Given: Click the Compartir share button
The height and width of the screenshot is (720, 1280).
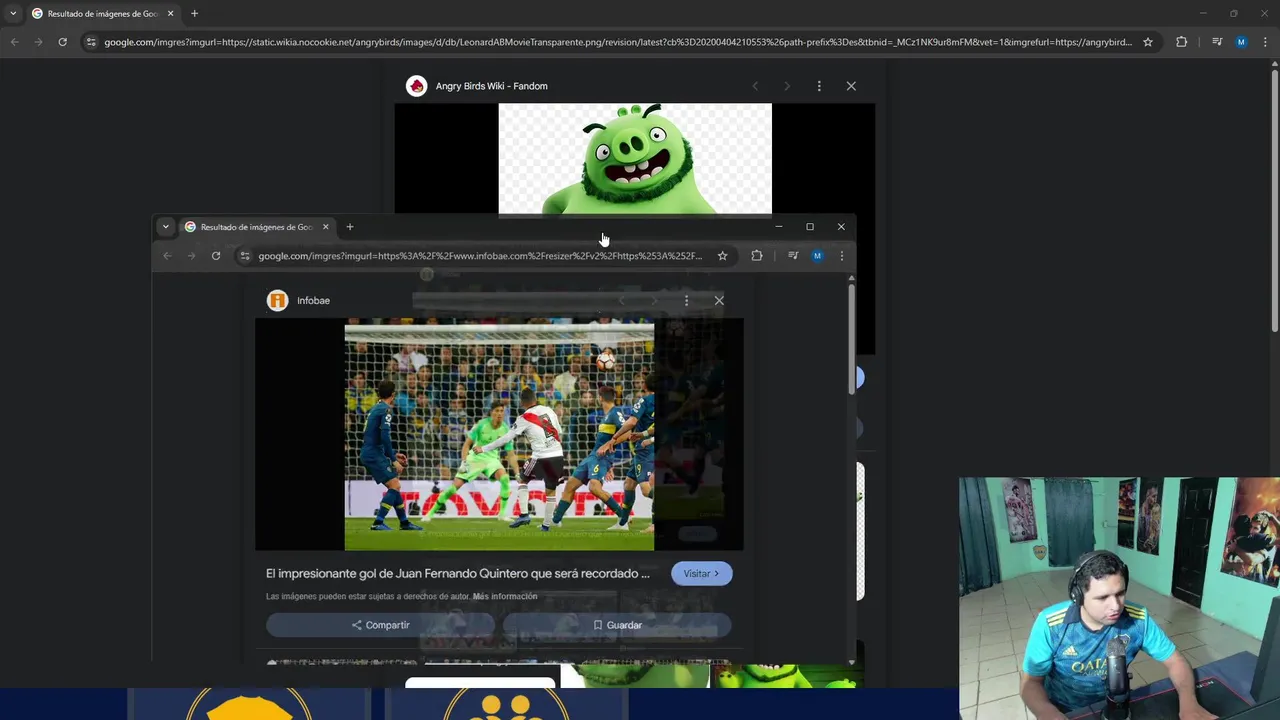Looking at the screenshot, I should coord(380,625).
